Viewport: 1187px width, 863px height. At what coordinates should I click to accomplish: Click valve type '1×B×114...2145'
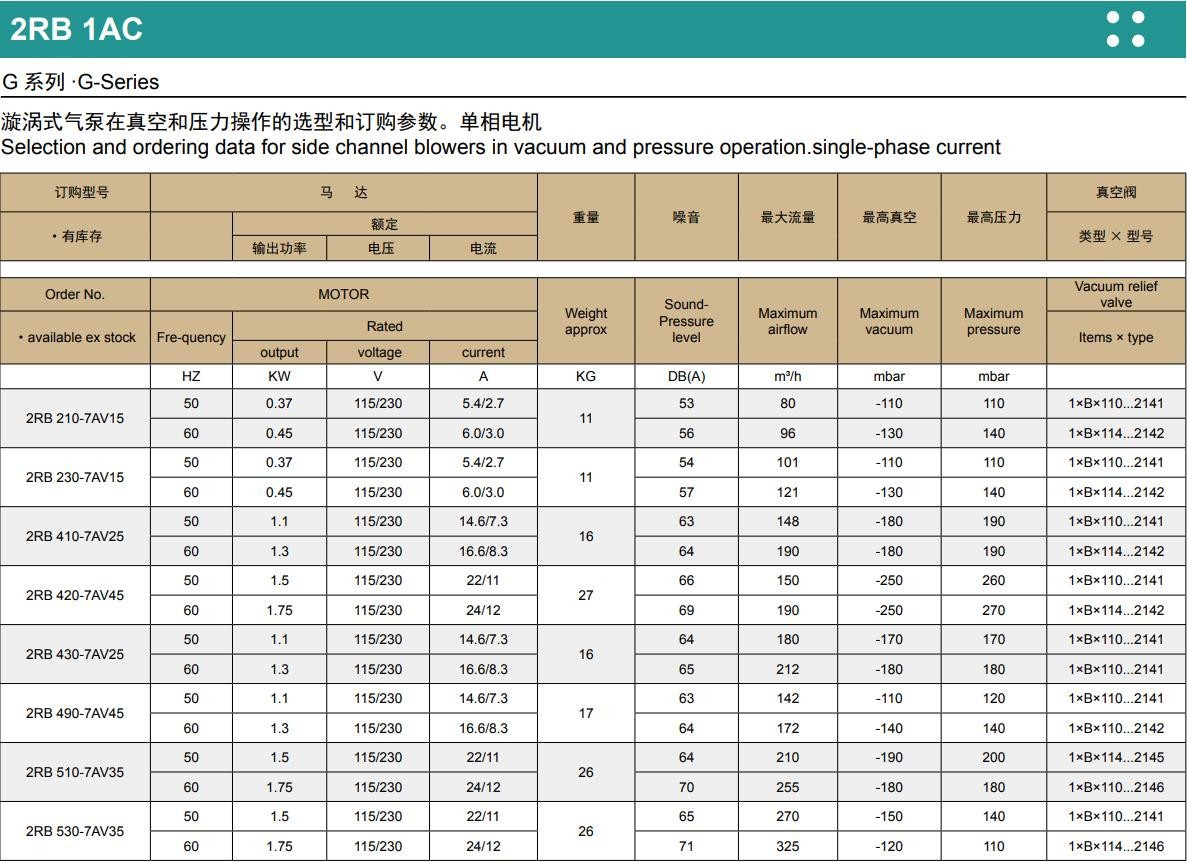click(x=1116, y=757)
